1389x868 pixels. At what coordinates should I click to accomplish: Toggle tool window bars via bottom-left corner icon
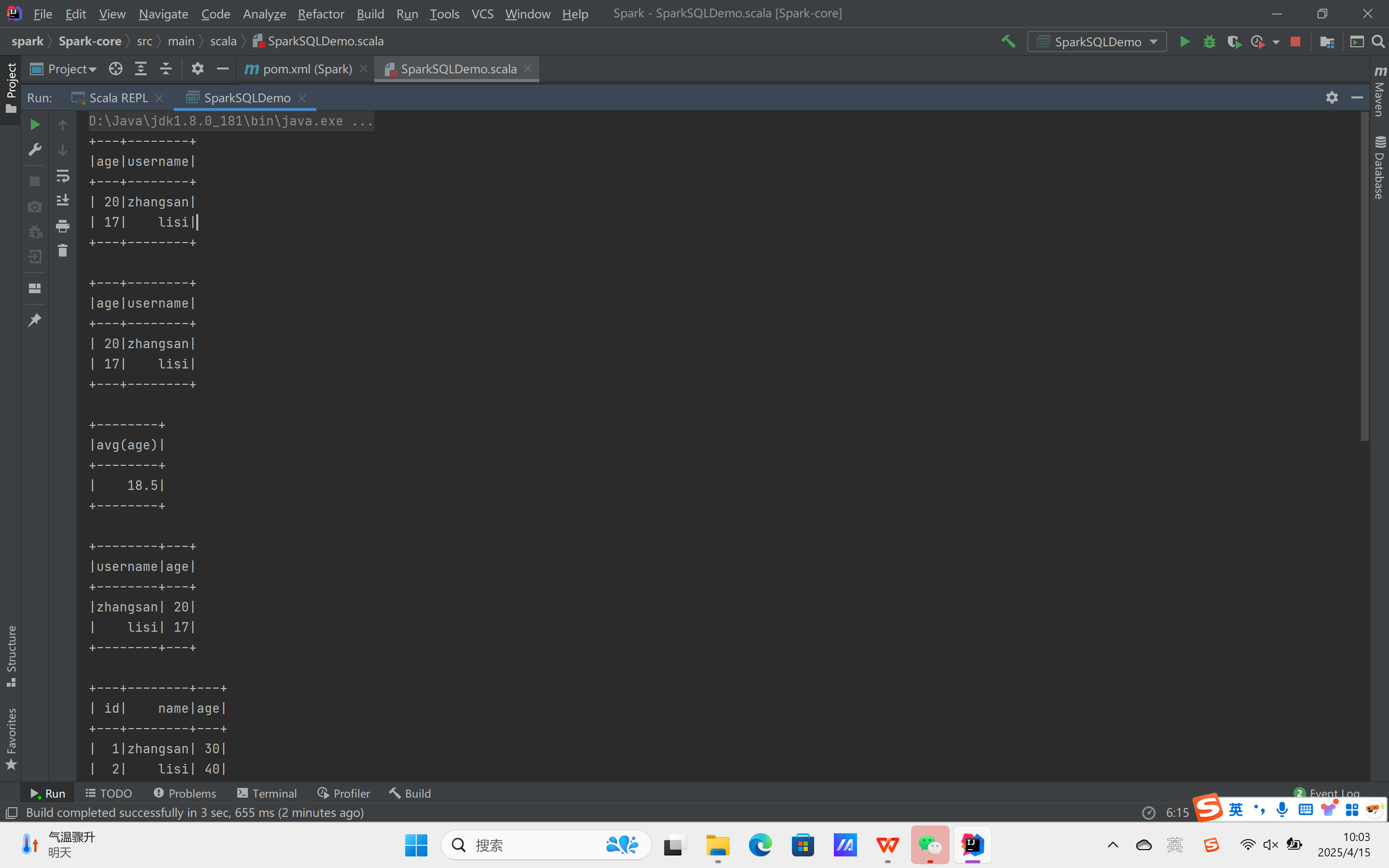coord(12,813)
